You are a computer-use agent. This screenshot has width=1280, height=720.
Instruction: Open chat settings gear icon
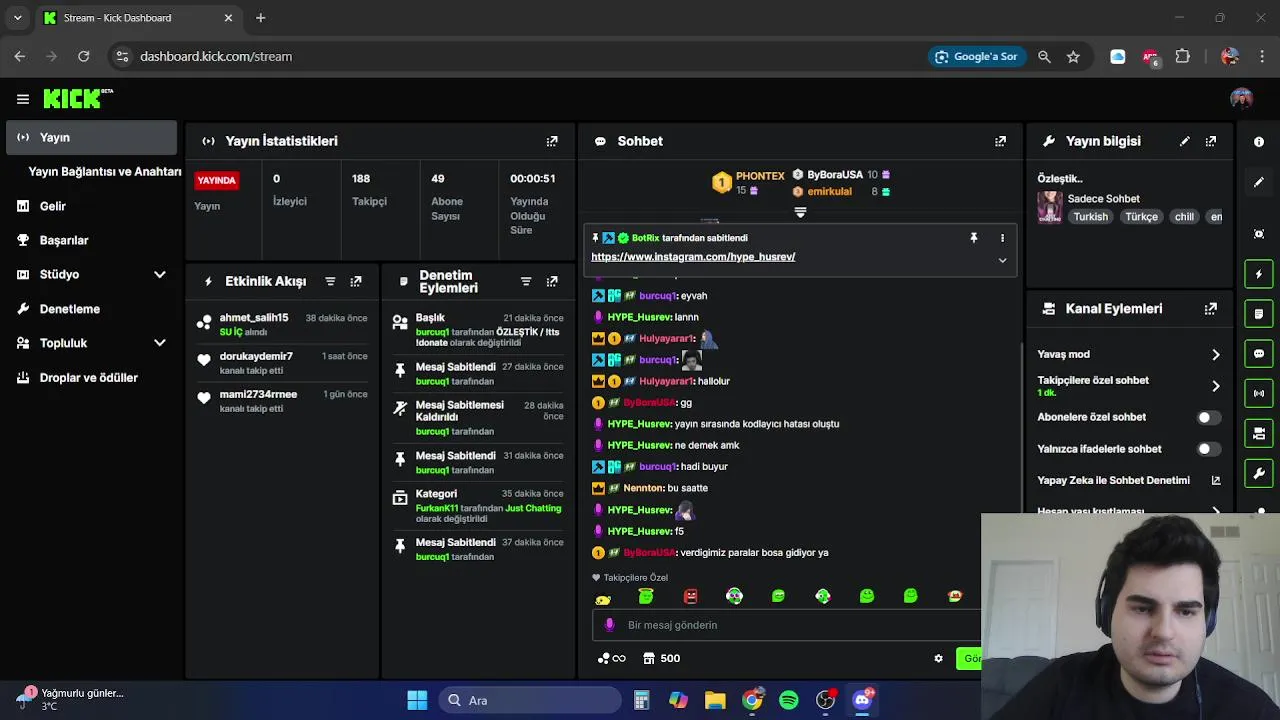(x=938, y=658)
